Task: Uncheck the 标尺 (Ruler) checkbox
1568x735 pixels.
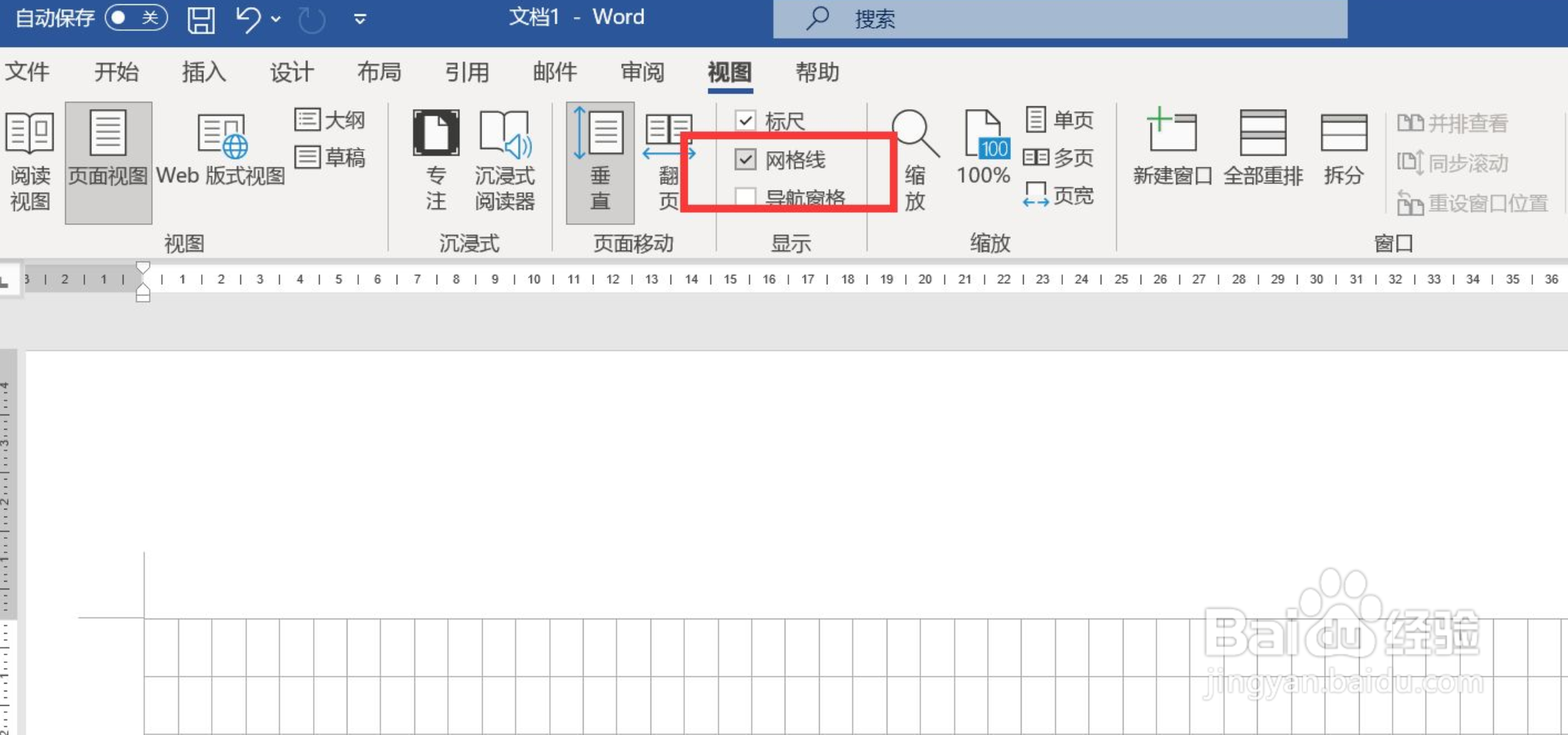Action: (746, 121)
